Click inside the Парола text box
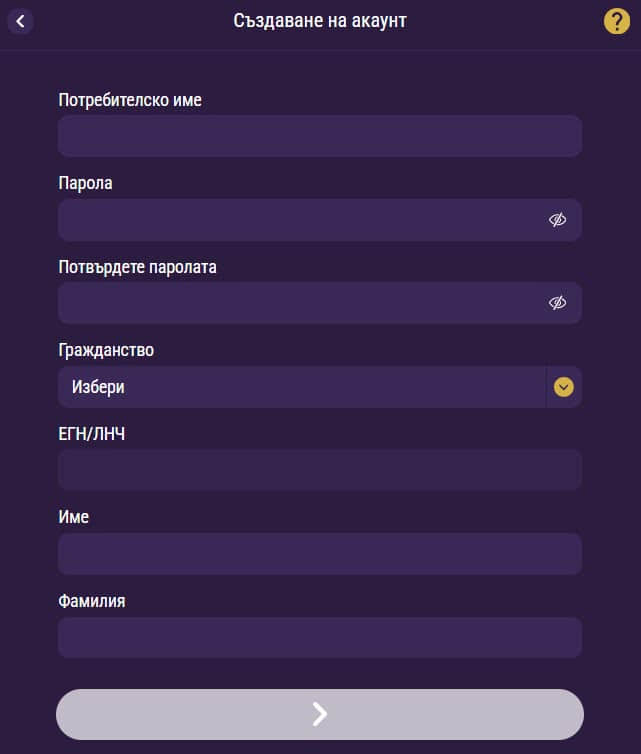Image resolution: width=641 pixels, height=754 pixels. (x=300, y=220)
